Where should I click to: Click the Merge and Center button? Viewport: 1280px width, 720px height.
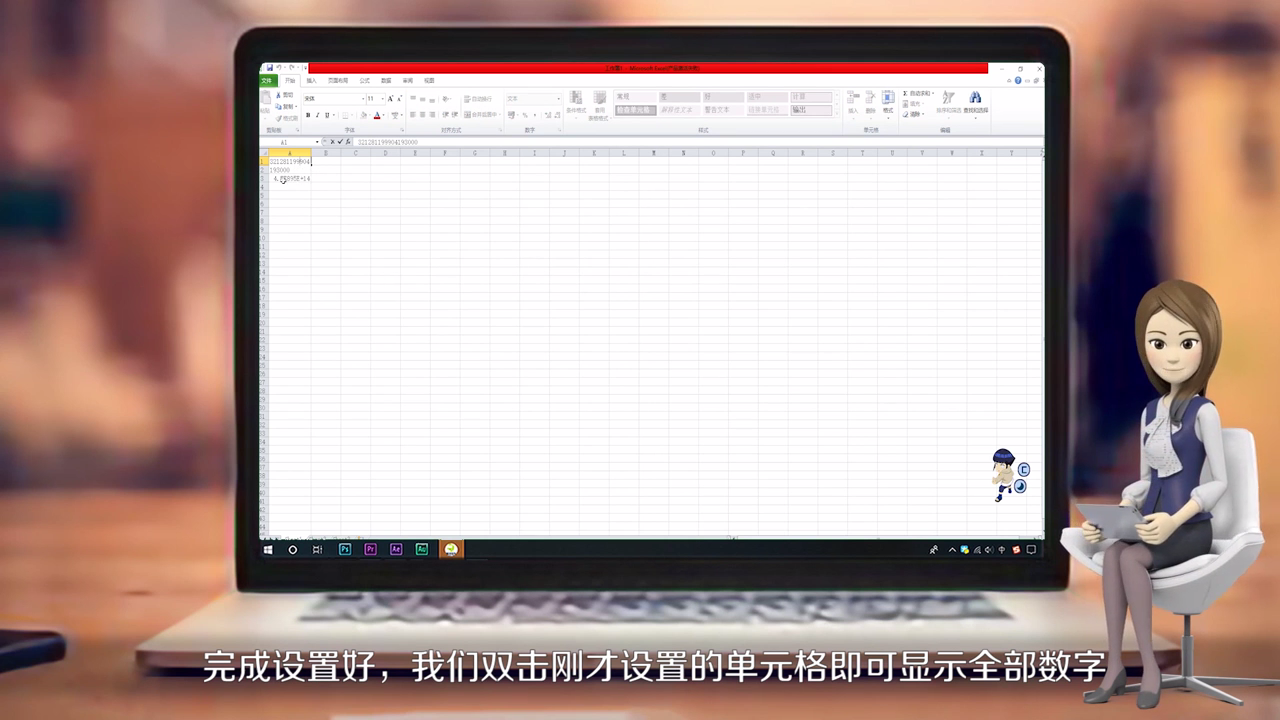point(481,115)
